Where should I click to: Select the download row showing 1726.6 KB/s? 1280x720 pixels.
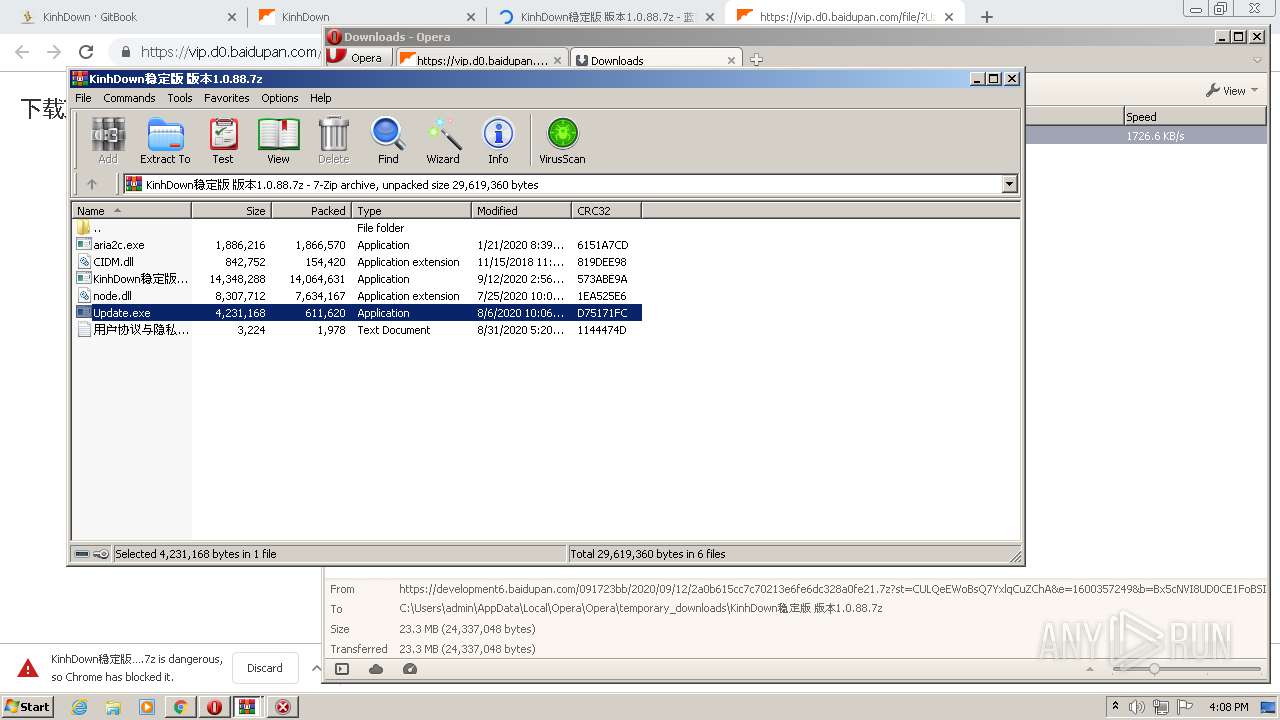[1146, 135]
